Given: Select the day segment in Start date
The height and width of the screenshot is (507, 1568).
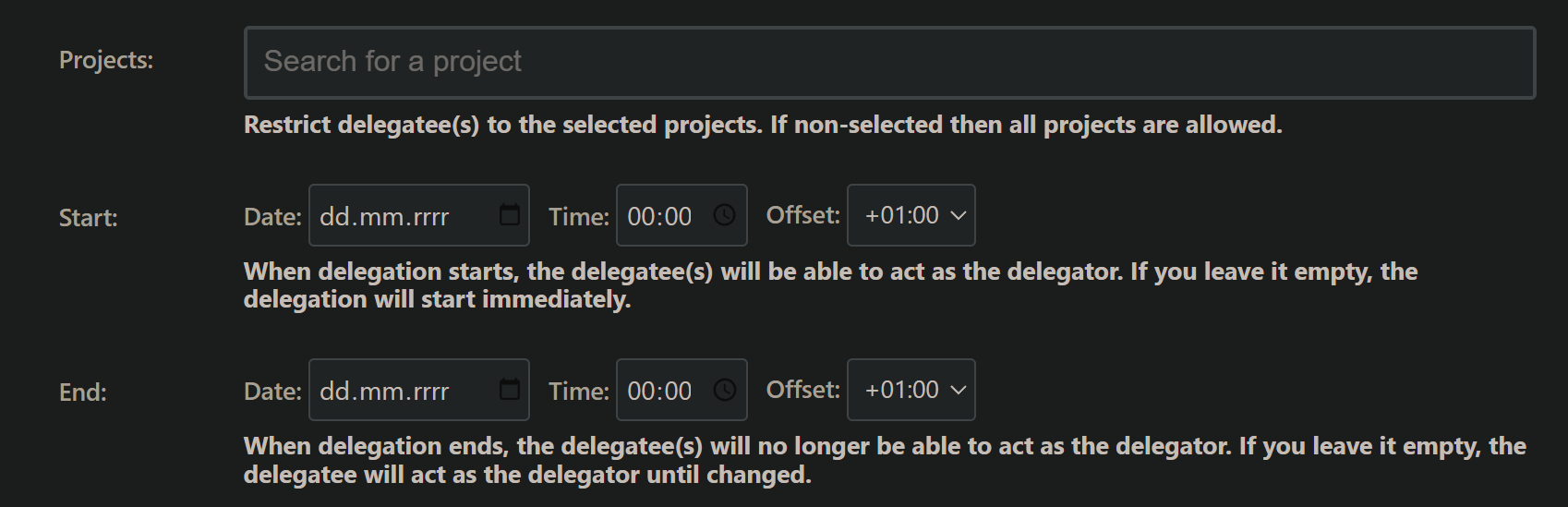Looking at the screenshot, I should pyautogui.click(x=333, y=217).
